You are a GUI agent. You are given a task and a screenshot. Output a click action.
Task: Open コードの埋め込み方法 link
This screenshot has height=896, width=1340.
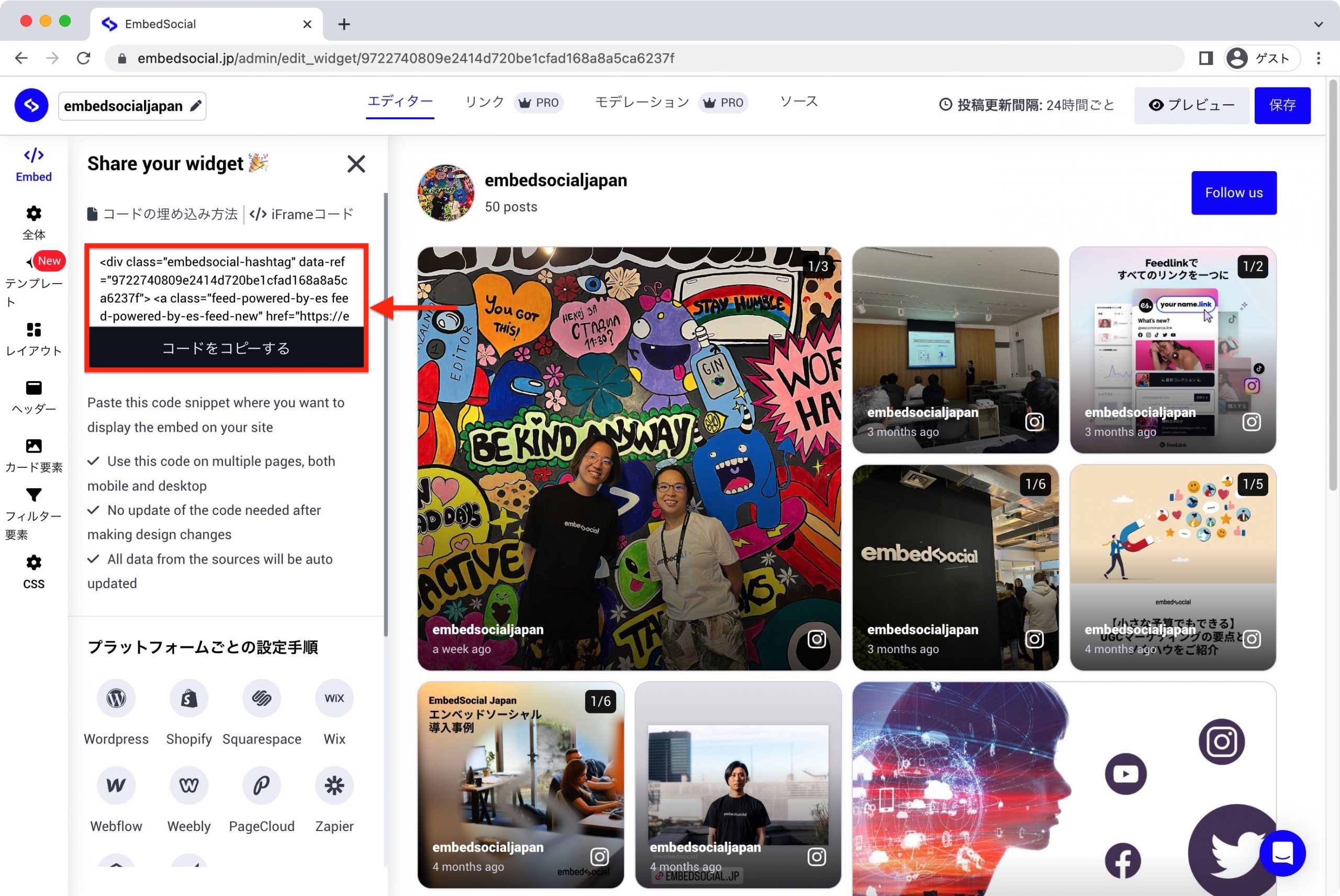(163, 214)
